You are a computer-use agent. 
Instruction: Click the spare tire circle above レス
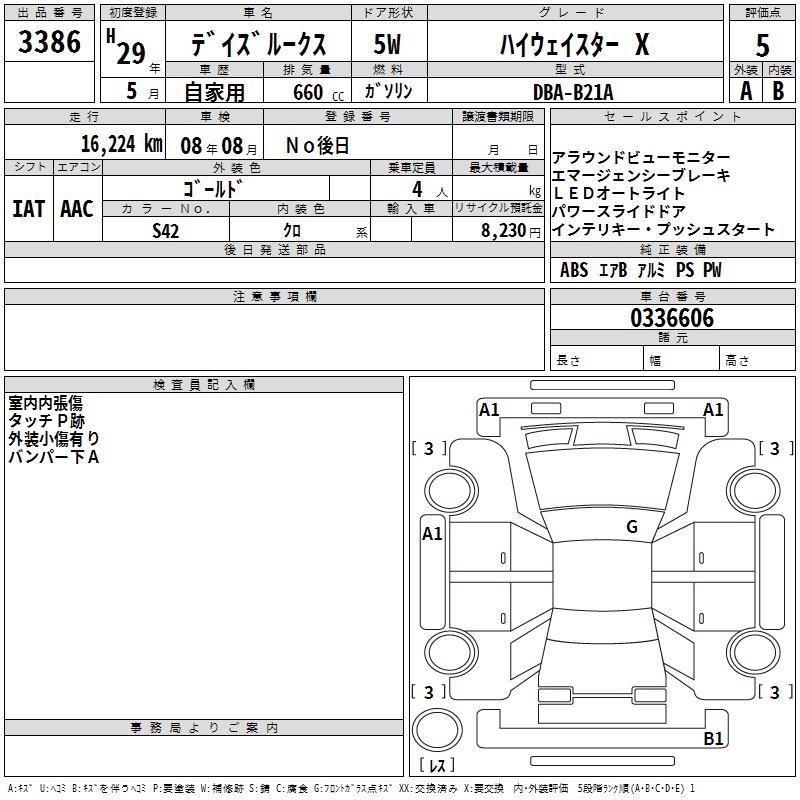pyautogui.click(x=437, y=730)
